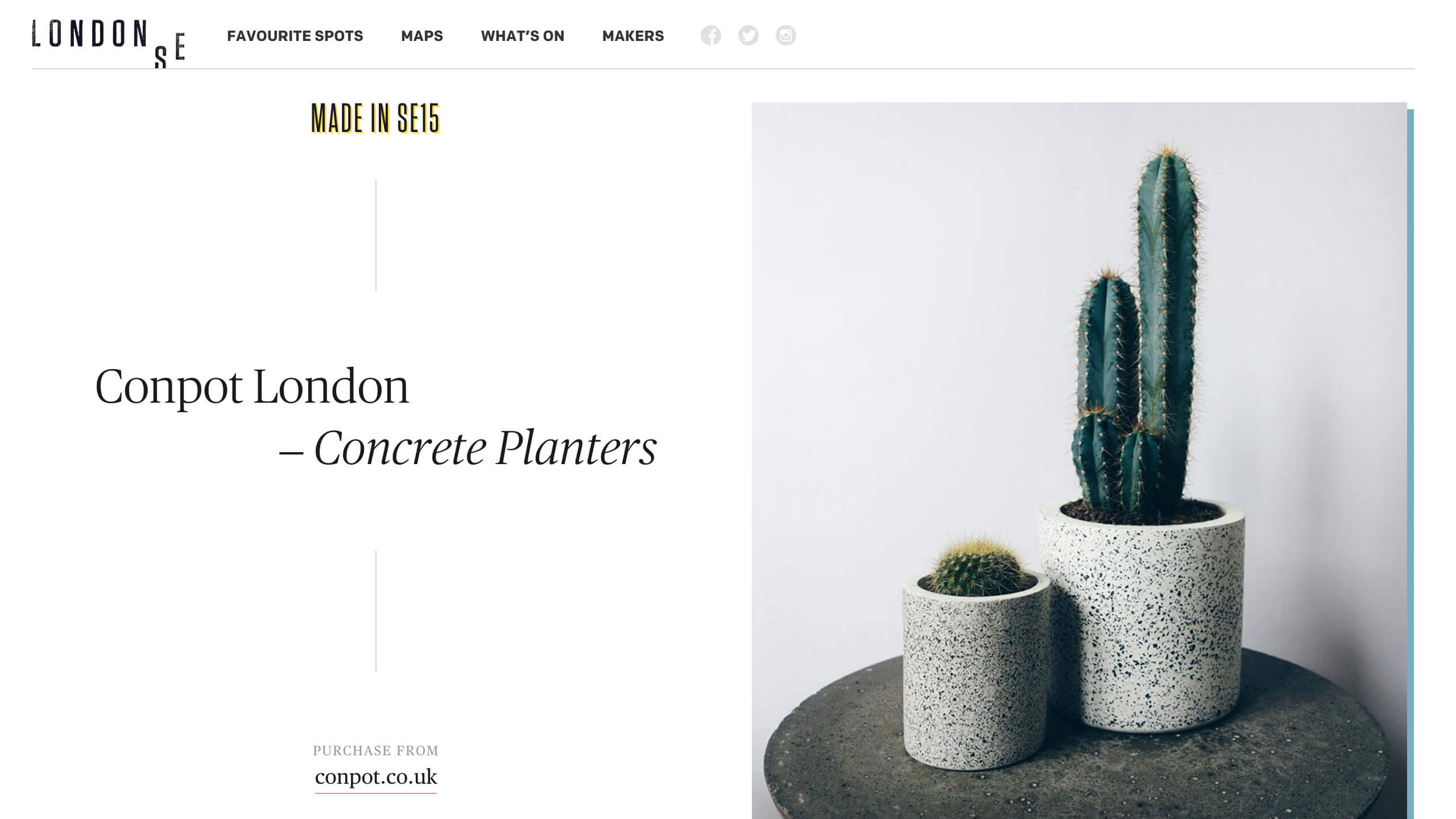Go to the Maps page
The height and width of the screenshot is (819, 1456).
coord(421,36)
